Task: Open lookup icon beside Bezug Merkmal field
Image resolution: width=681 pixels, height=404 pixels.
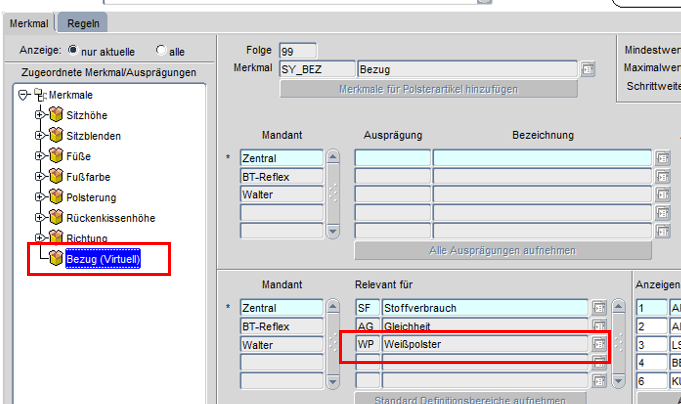Action: (x=588, y=69)
